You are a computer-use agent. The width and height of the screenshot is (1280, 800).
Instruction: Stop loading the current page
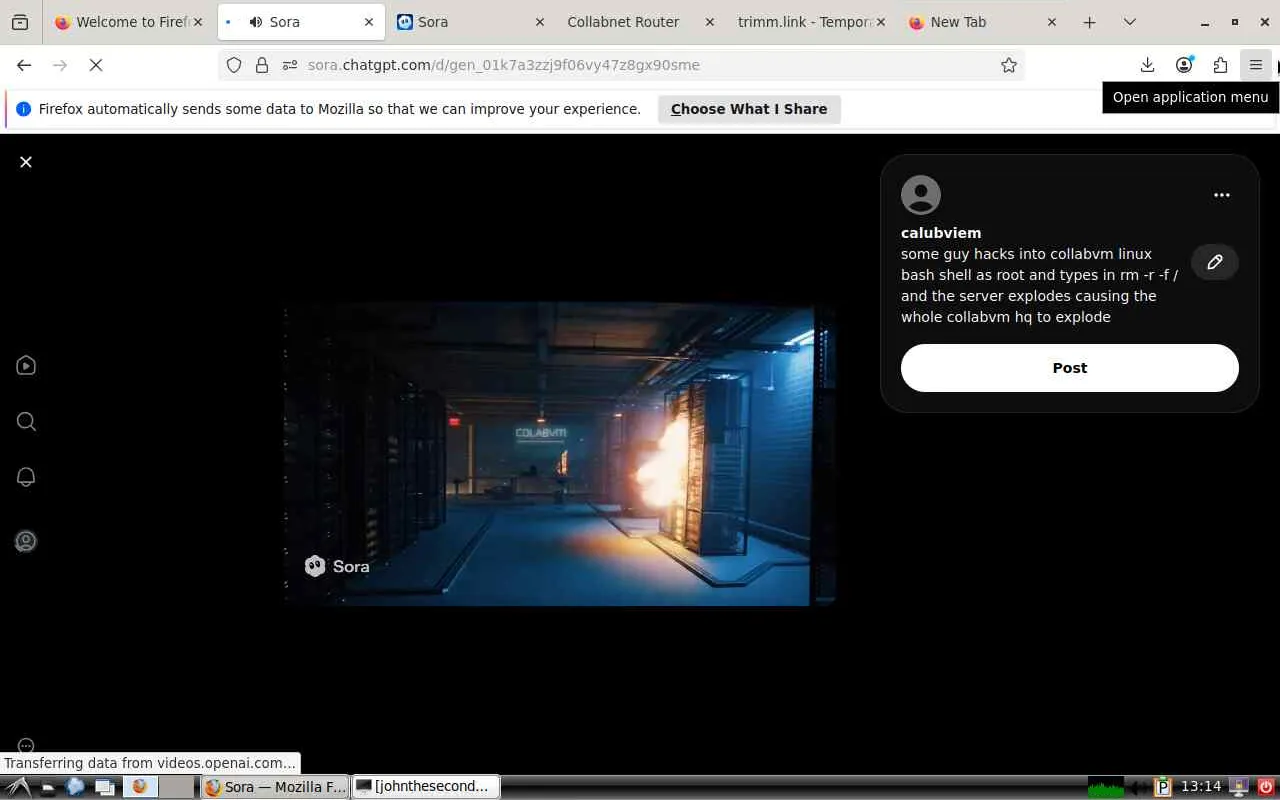[96, 65]
